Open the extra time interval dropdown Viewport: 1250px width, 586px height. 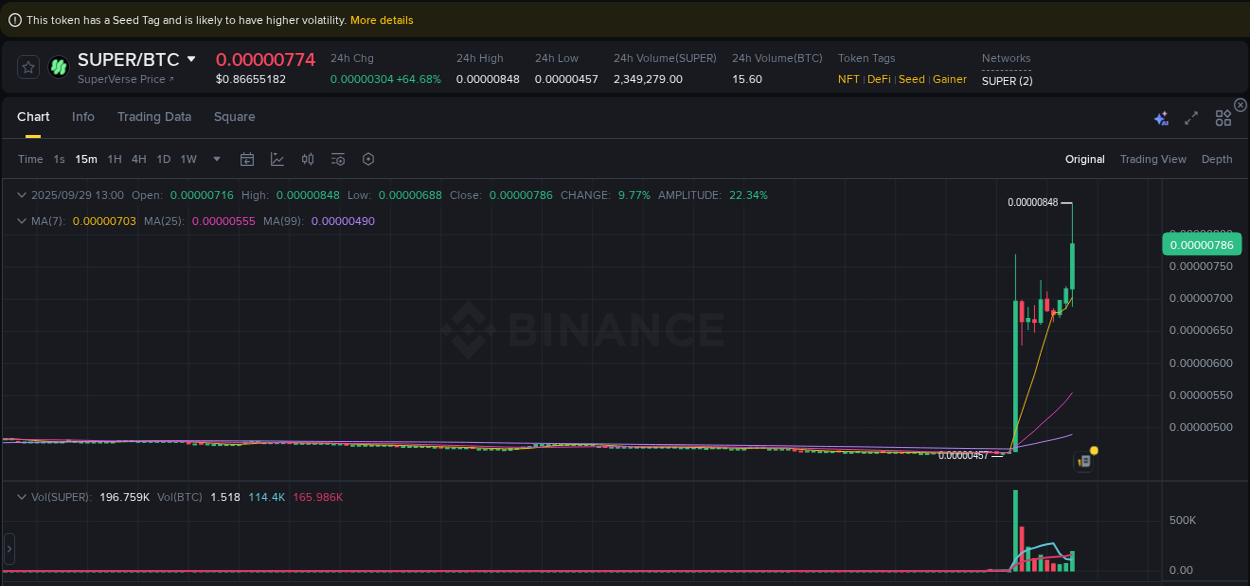(x=216, y=159)
